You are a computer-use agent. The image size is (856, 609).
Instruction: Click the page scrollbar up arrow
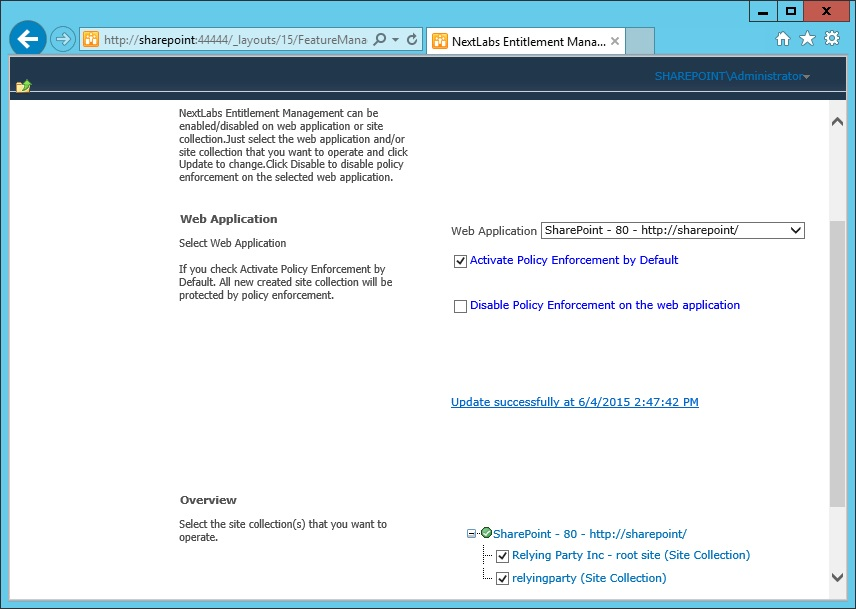click(x=837, y=122)
